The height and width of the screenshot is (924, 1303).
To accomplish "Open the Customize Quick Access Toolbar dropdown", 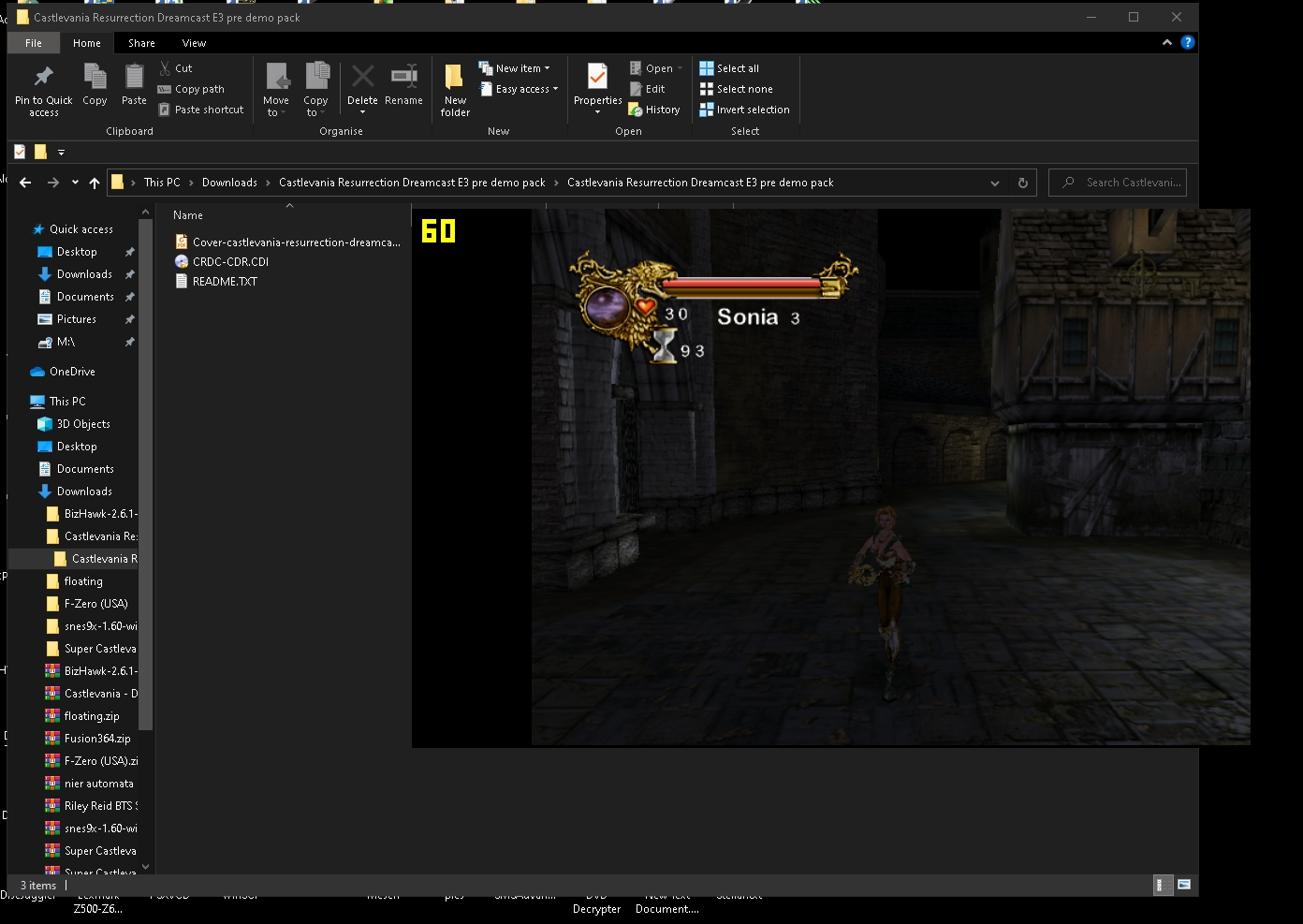I will coord(61,152).
